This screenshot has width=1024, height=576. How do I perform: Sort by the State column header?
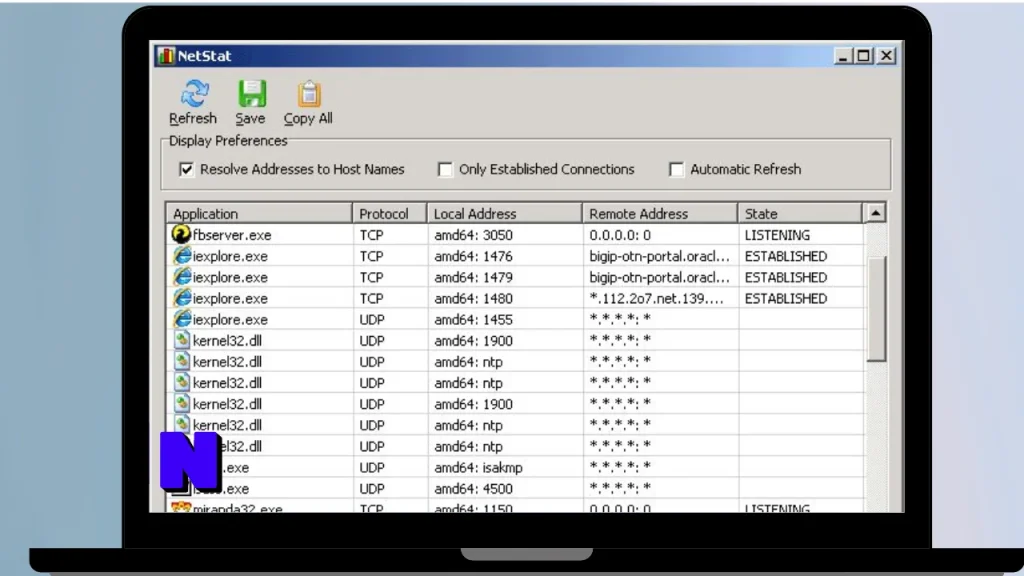click(x=800, y=214)
